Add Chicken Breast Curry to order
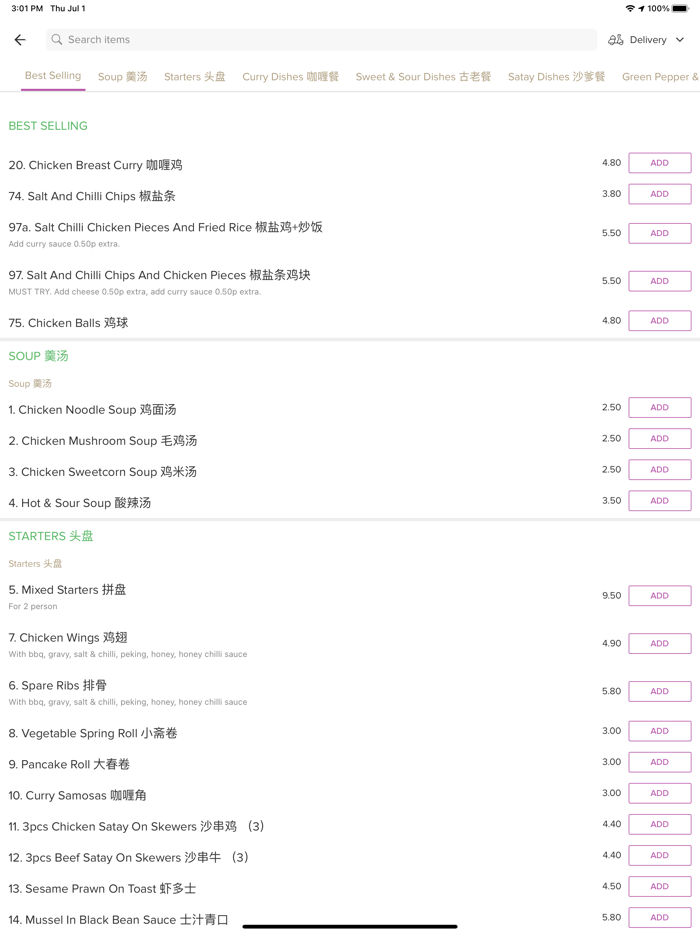Image resolution: width=700 pixels, height=934 pixels. pos(659,163)
